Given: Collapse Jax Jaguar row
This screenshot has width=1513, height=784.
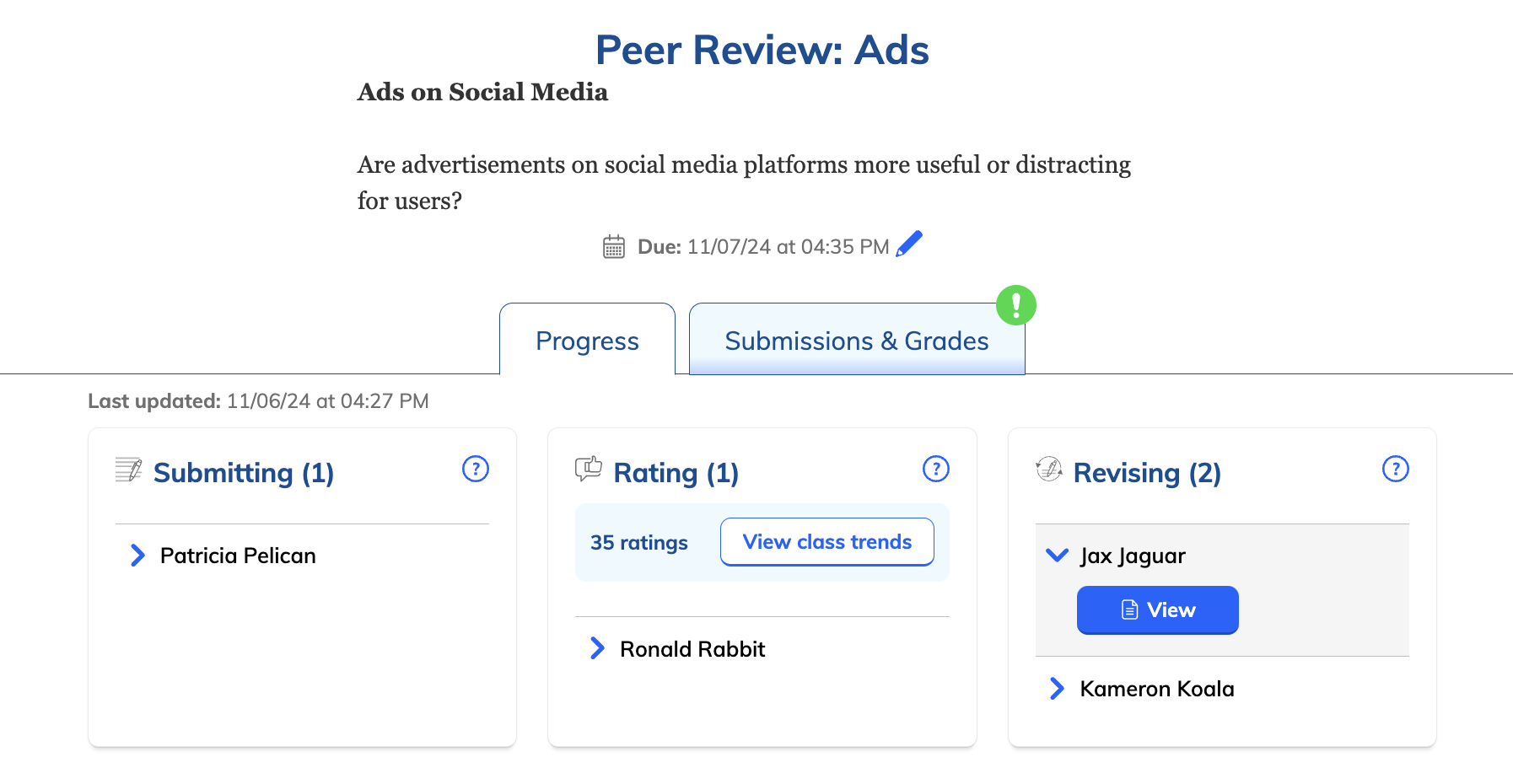Looking at the screenshot, I should [1057, 555].
